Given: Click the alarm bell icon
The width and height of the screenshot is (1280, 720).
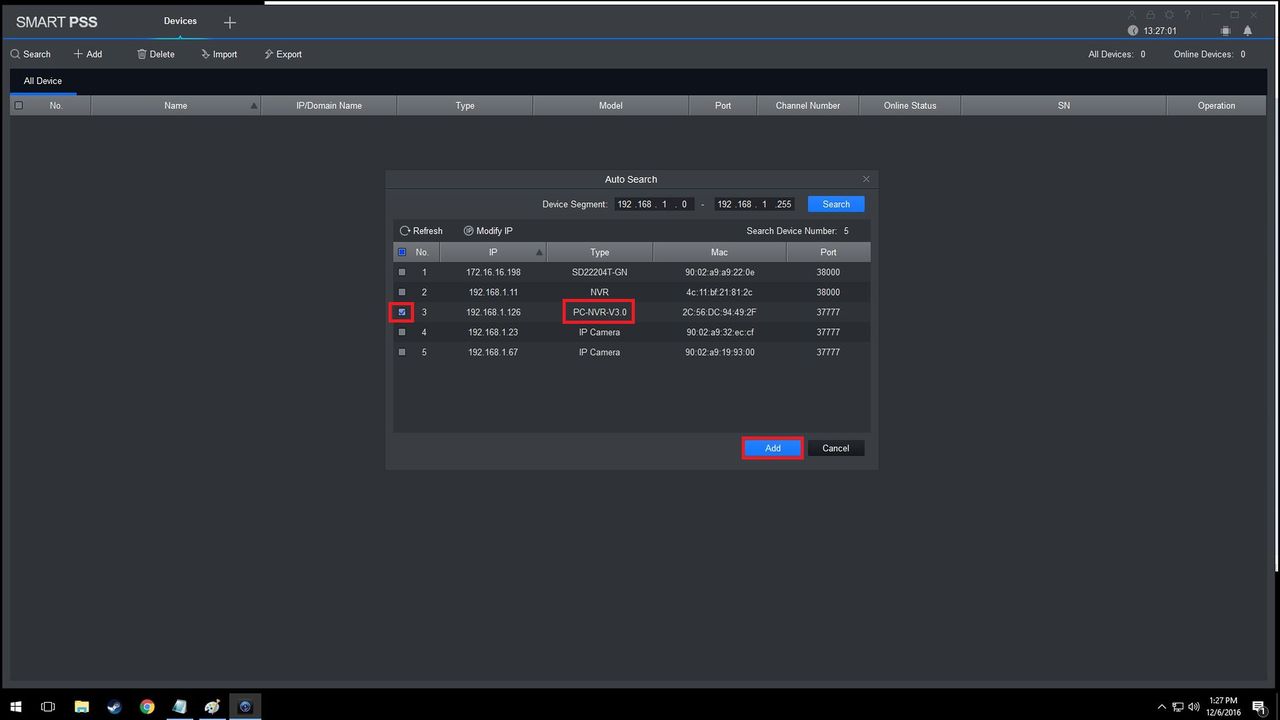Looking at the screenshot, I should pyautogui.click(x=1249, y=31).
